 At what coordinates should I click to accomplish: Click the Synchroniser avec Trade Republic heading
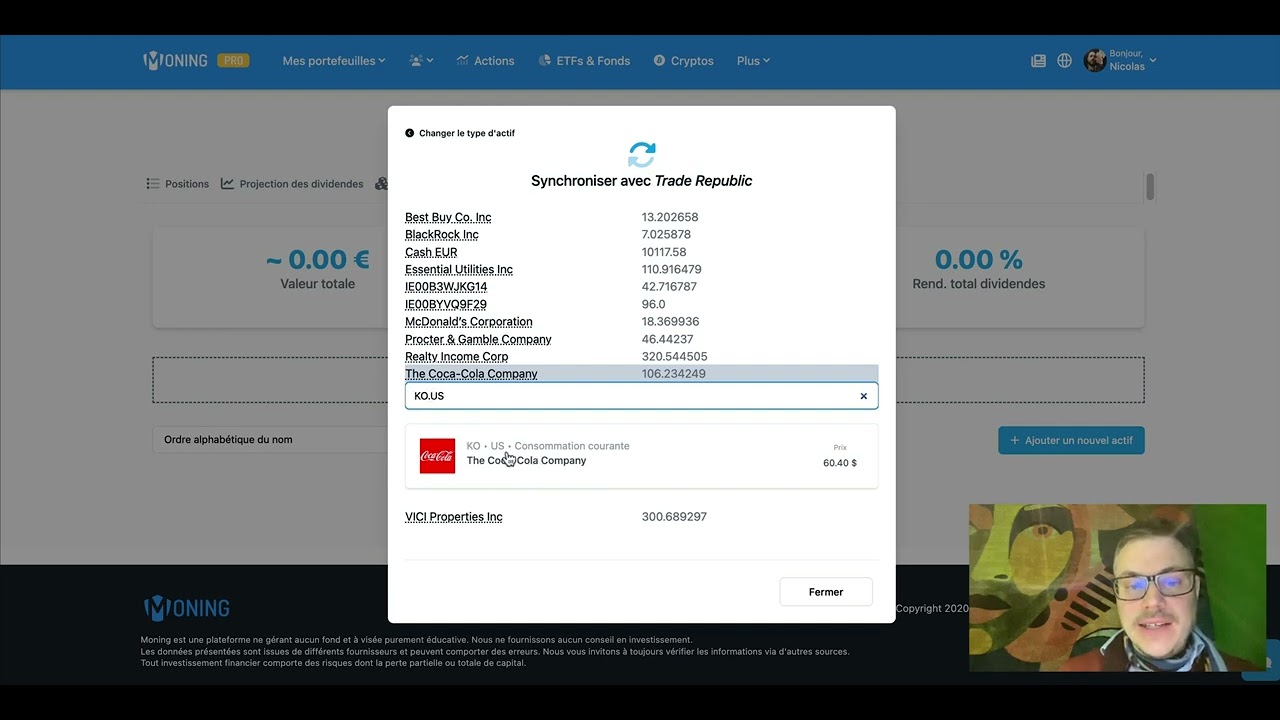pyautogui.click(x=642, y=181)
